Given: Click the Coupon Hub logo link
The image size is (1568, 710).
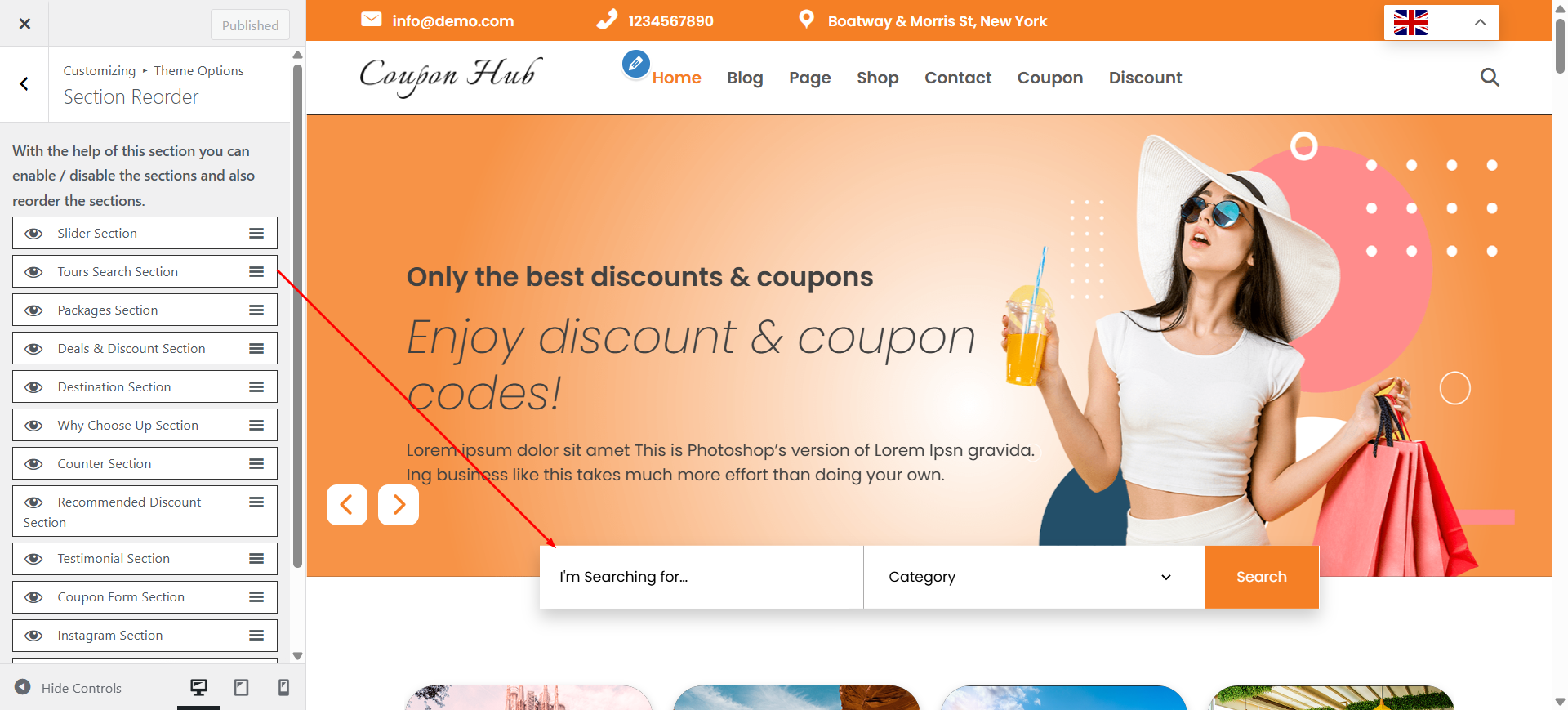Looking at the screenshot, I should click(x=451, y=77).
